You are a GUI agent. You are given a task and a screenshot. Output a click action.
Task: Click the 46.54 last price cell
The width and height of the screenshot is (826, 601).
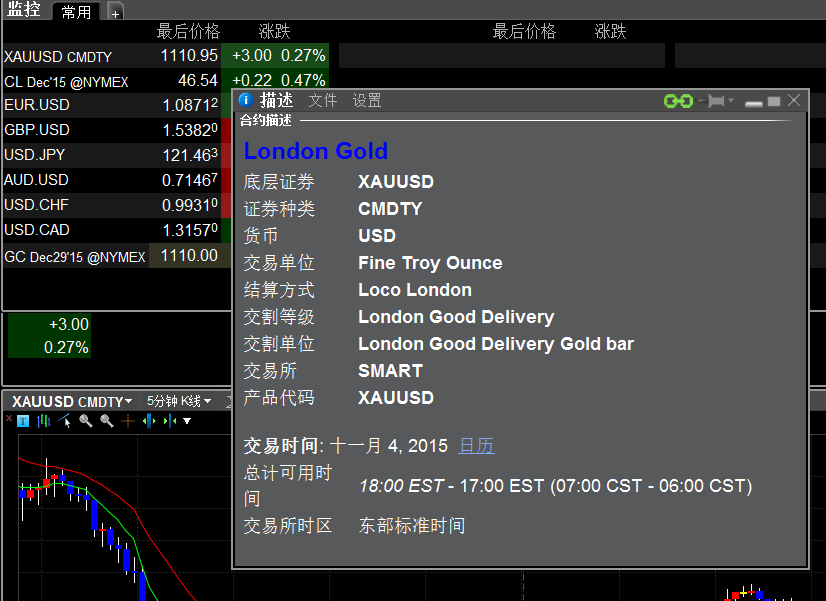tap(198, 80)
